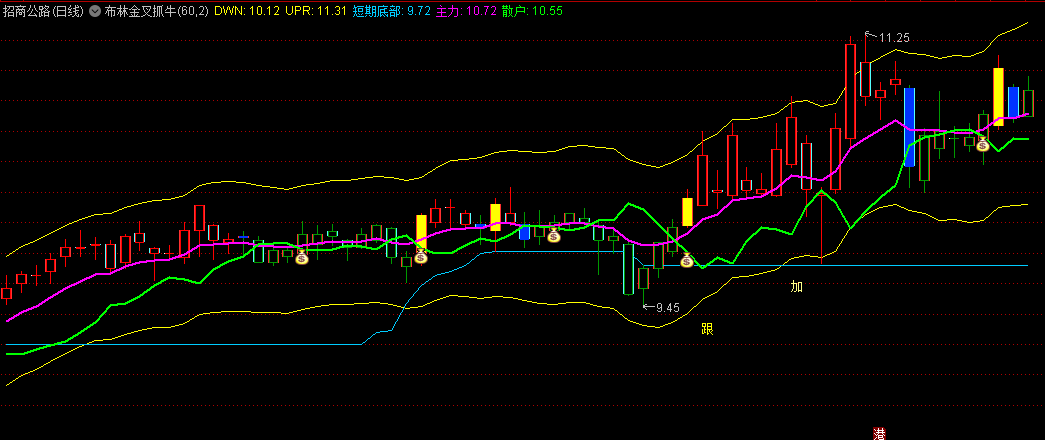The image size is (1045, 440).
Task: Click the red 港 marker at the bottom
Action: (880, 433)
